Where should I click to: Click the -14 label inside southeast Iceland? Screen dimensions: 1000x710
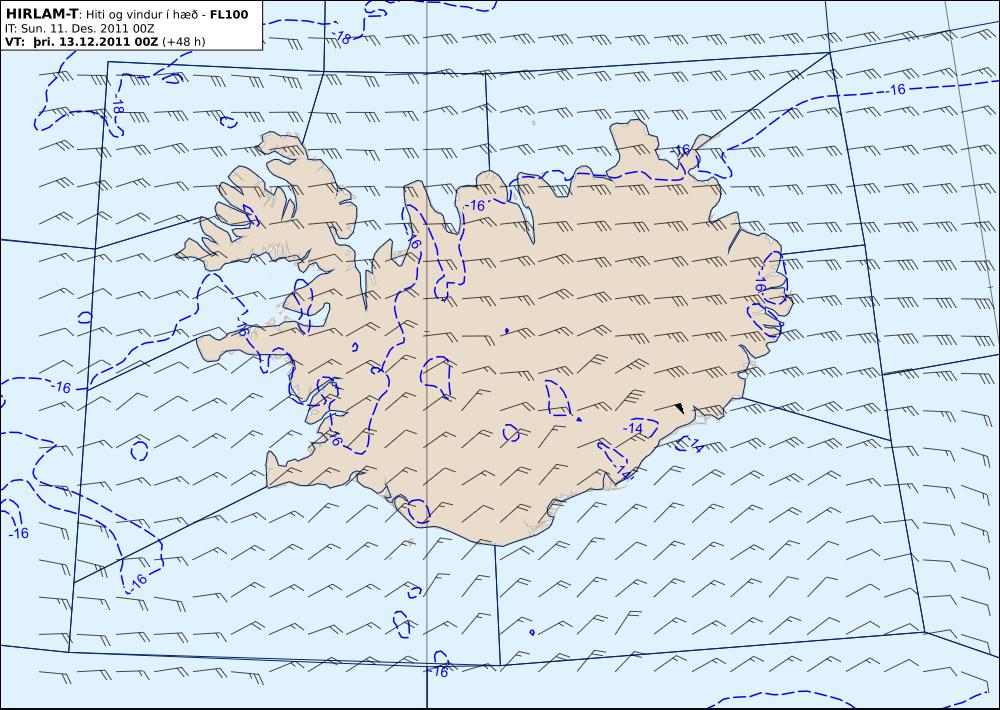(x=633, y=428)
